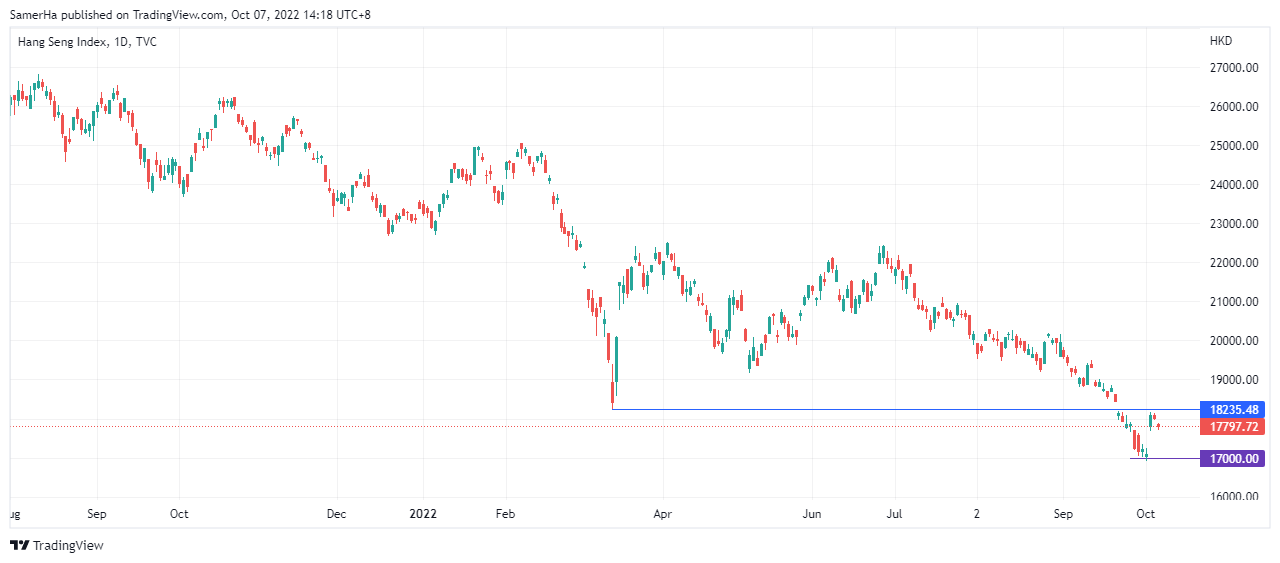Click the TradingView logo icon

[x=19, y=545]
